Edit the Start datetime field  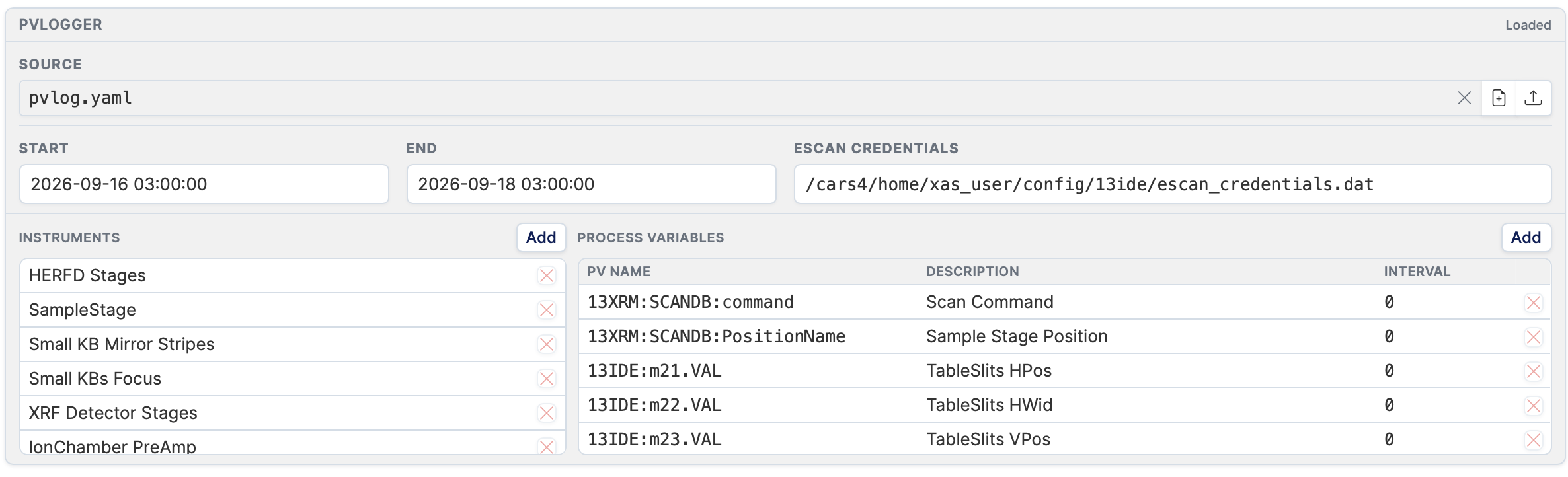(204, 184)
